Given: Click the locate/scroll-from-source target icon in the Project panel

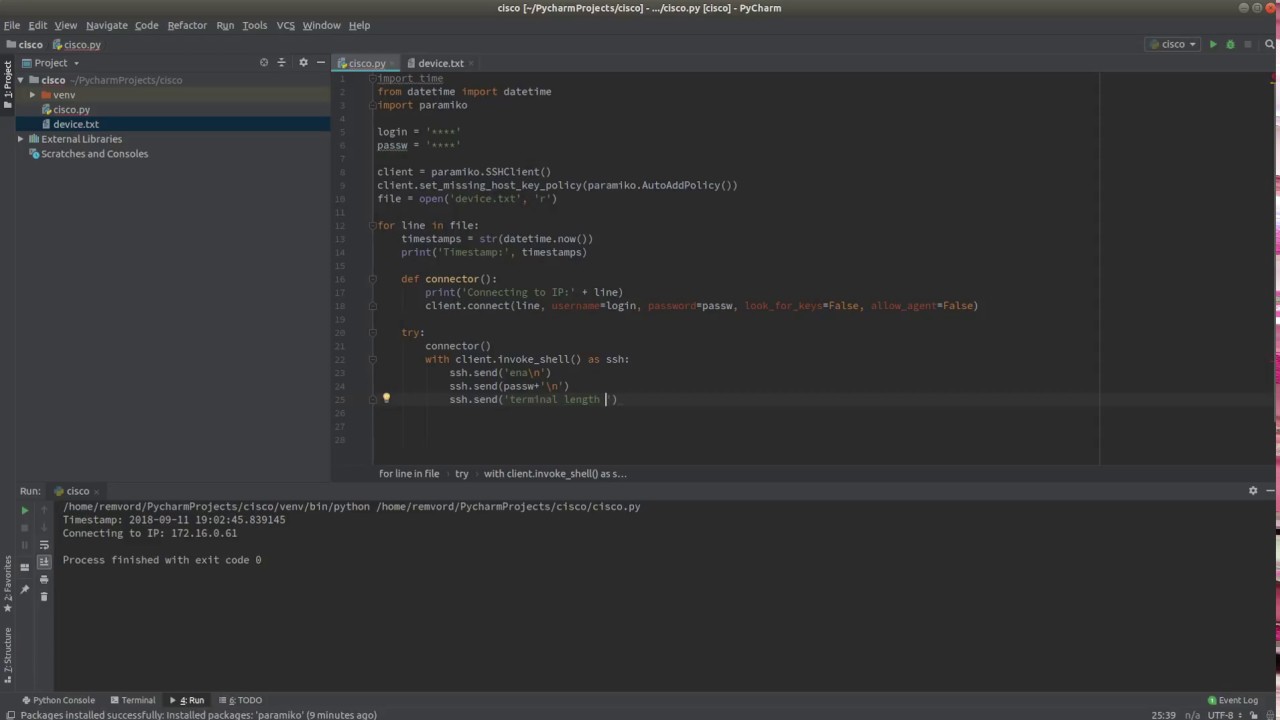Looking at the screenshot, I should click(x=264, y=62).
